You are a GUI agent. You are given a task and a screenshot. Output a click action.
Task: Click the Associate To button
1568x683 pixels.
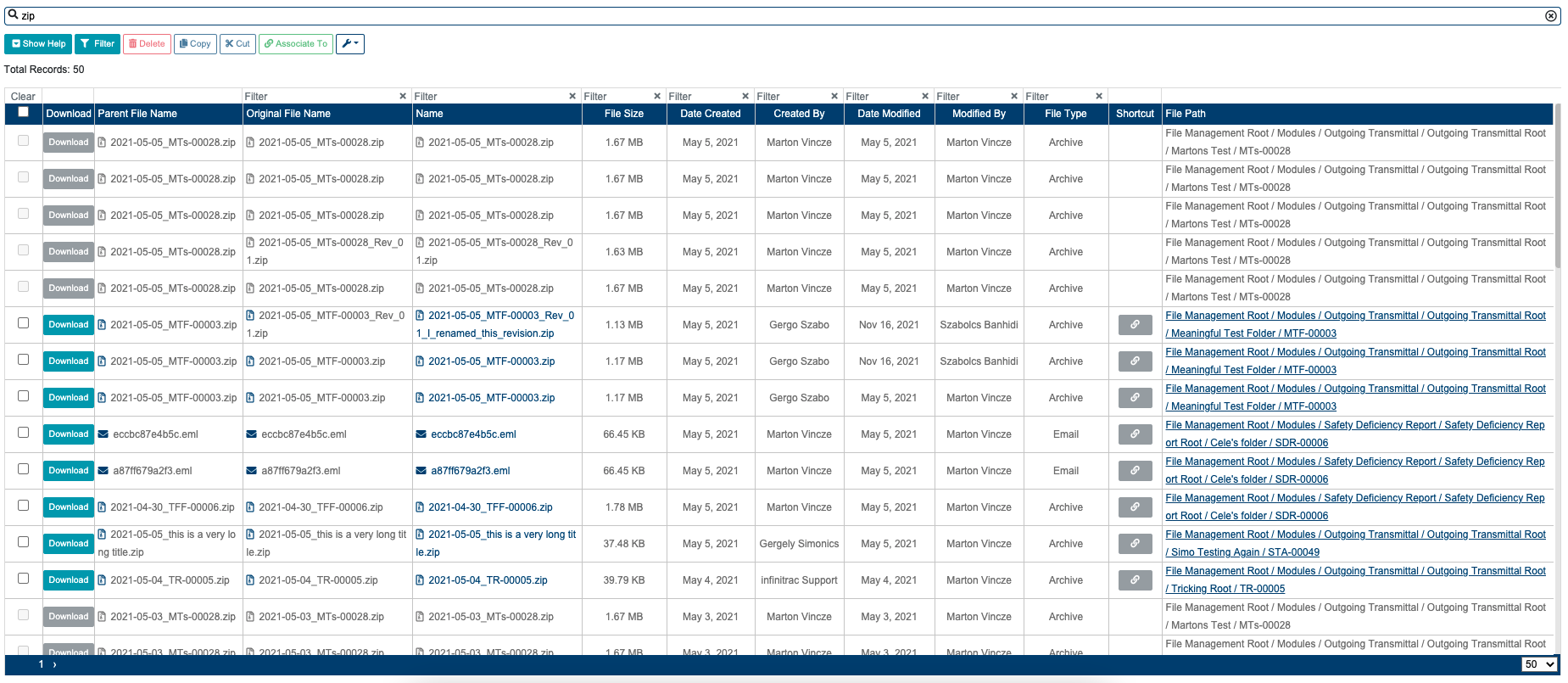pos(295,43)
